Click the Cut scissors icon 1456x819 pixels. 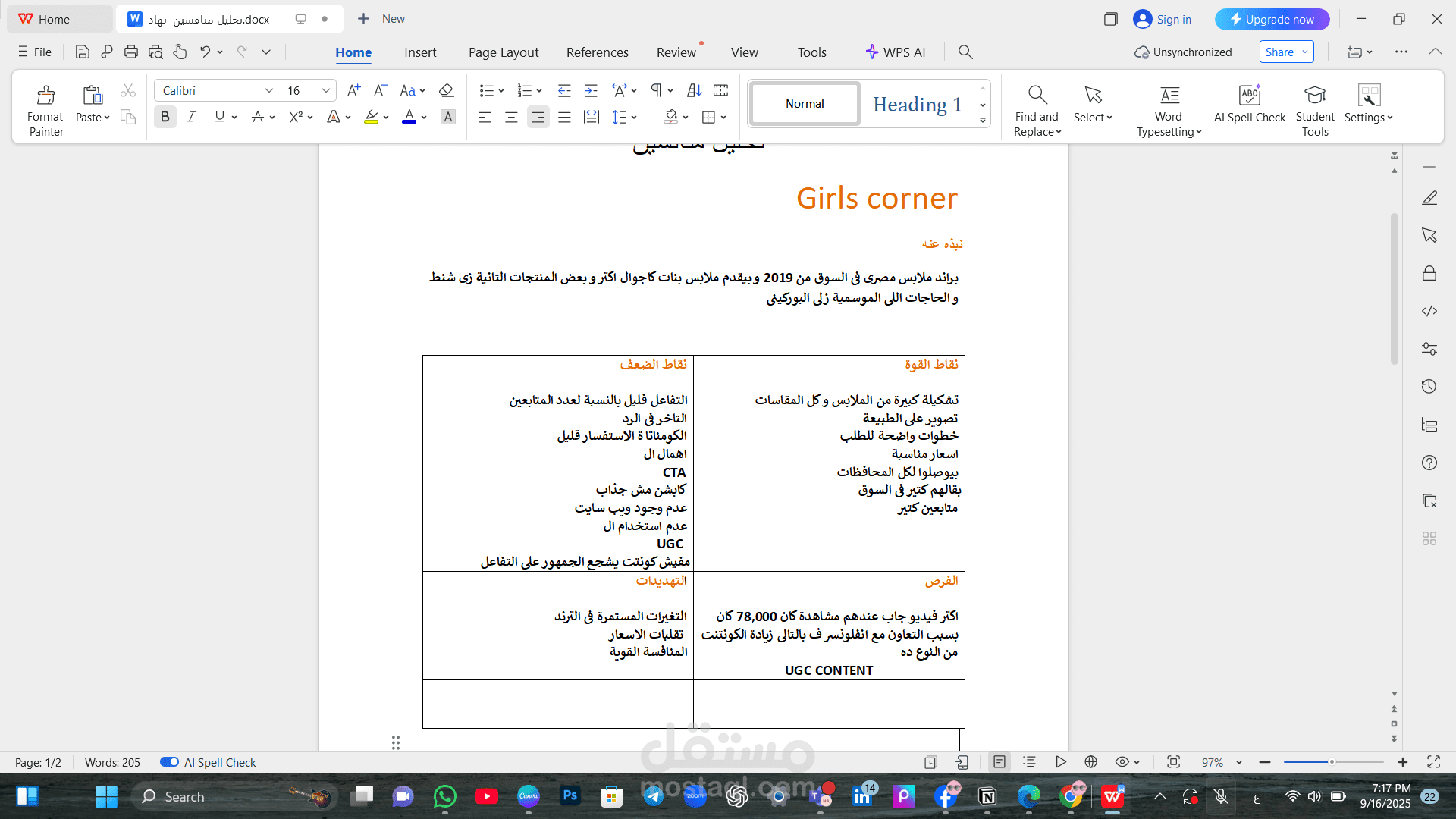(128, 91)
